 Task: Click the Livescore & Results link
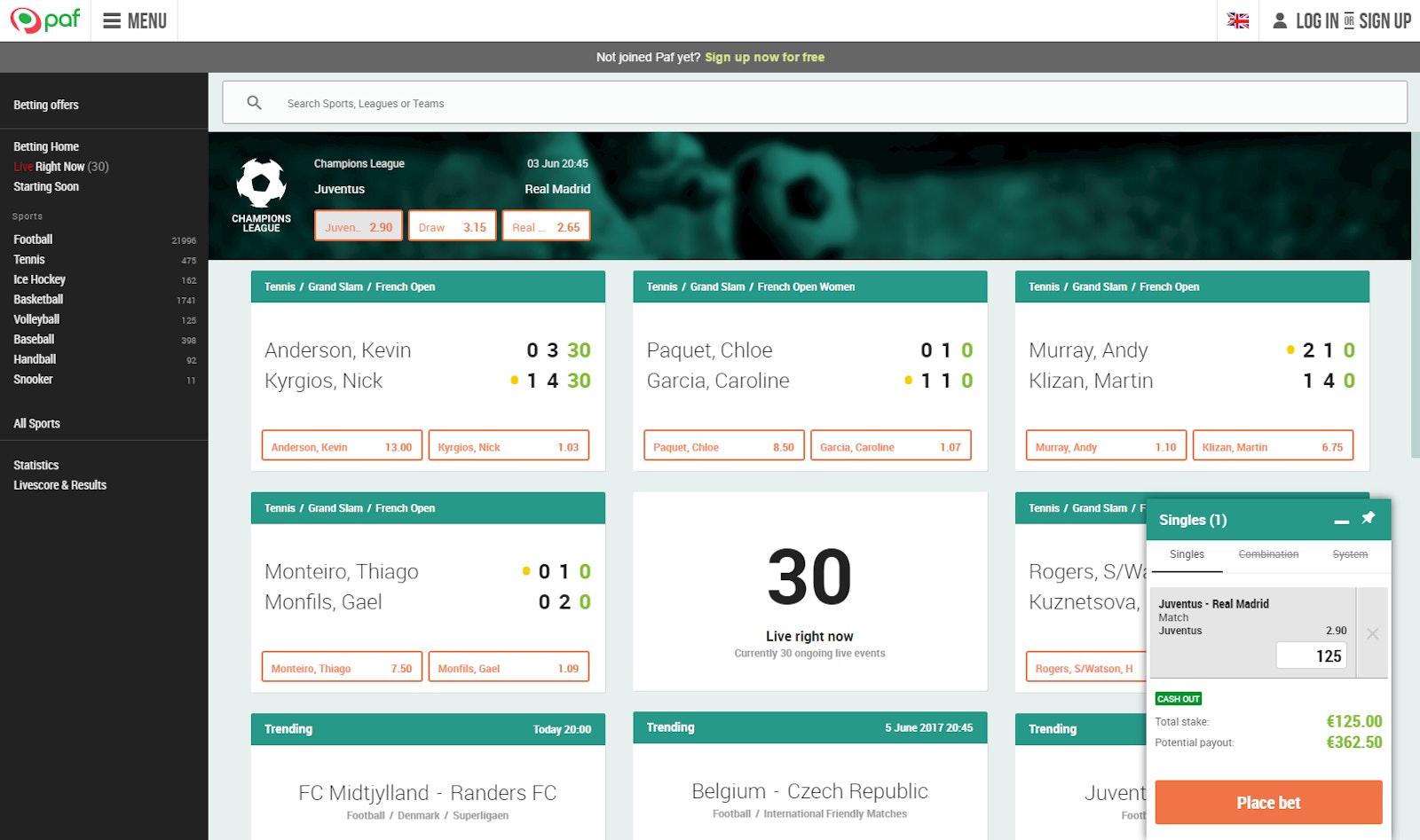click(59, 484)
